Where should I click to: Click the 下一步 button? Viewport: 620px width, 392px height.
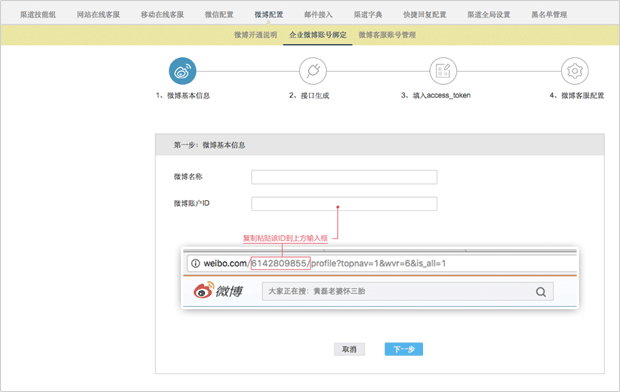tap(404, 349)
